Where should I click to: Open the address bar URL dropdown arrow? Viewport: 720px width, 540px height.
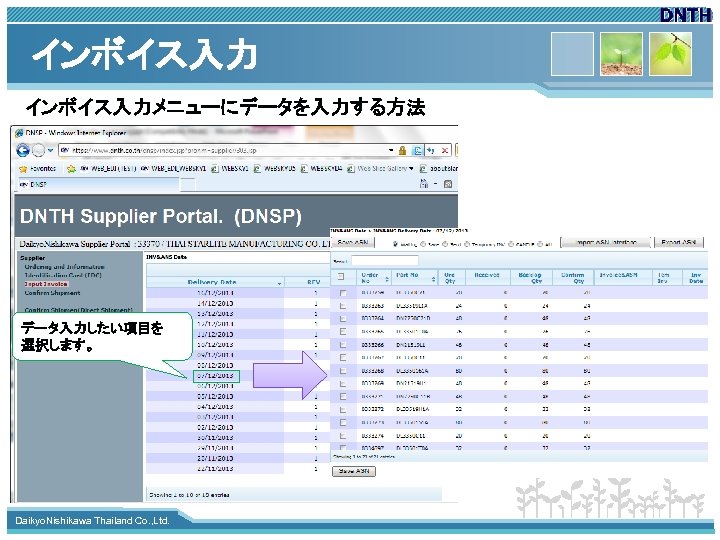[x=391, y=150]
